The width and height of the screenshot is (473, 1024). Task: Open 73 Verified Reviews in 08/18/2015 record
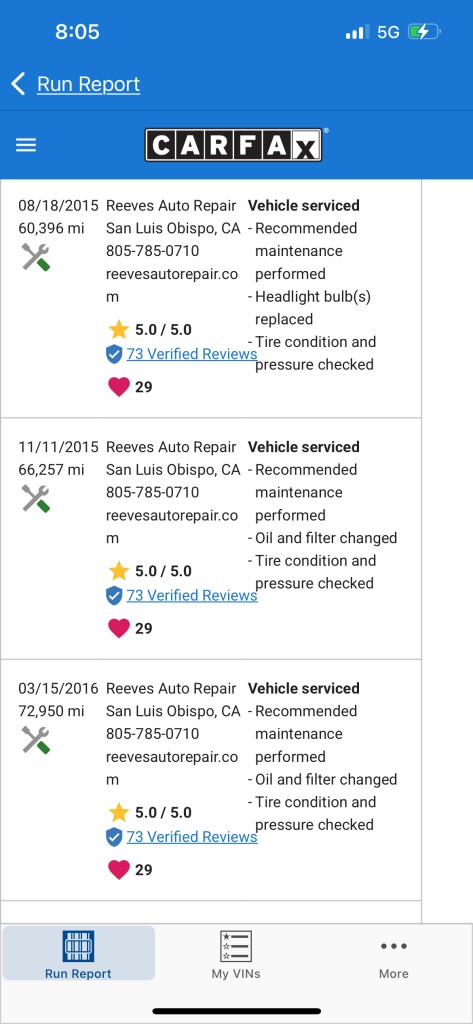click(x=191, y=354)
